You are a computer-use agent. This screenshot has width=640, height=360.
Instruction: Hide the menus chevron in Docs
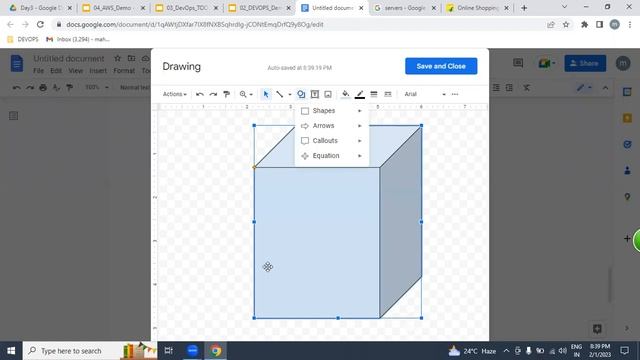pyautogui.click(x=605, y=88)
